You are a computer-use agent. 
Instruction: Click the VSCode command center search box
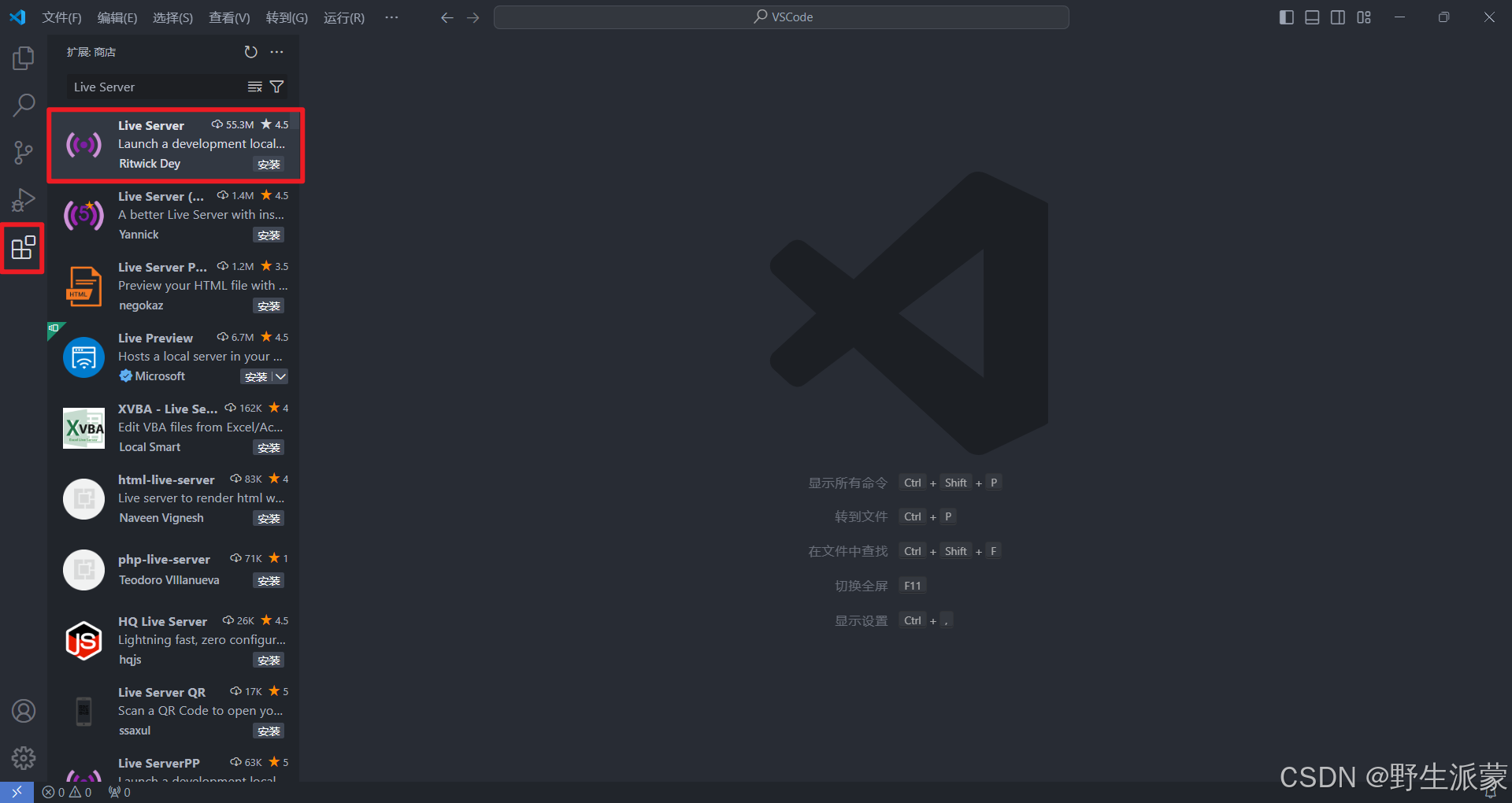(781, 17)
